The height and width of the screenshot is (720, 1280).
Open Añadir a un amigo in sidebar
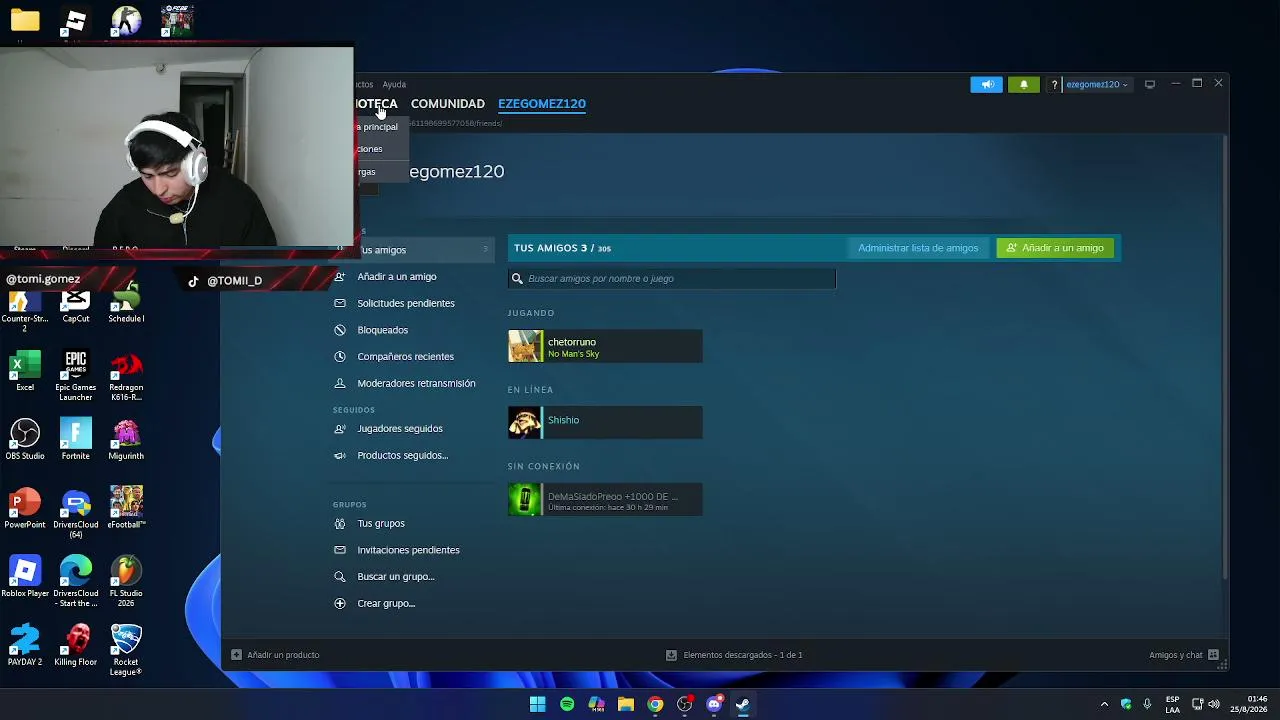(396, 277)
